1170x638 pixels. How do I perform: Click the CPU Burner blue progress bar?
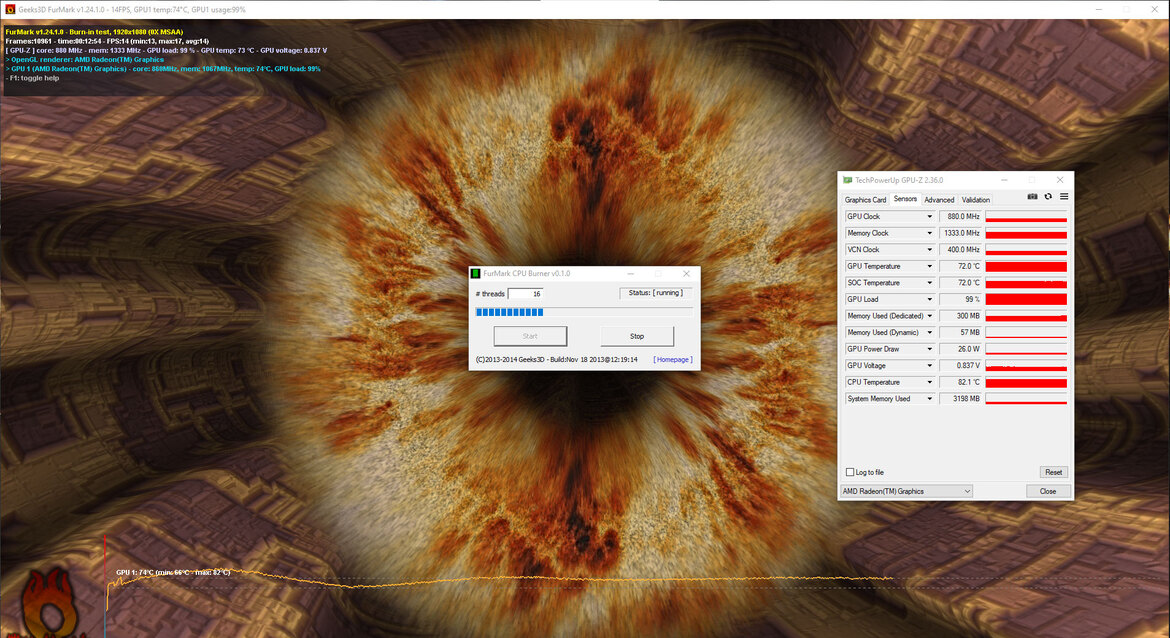pos(584,313)
